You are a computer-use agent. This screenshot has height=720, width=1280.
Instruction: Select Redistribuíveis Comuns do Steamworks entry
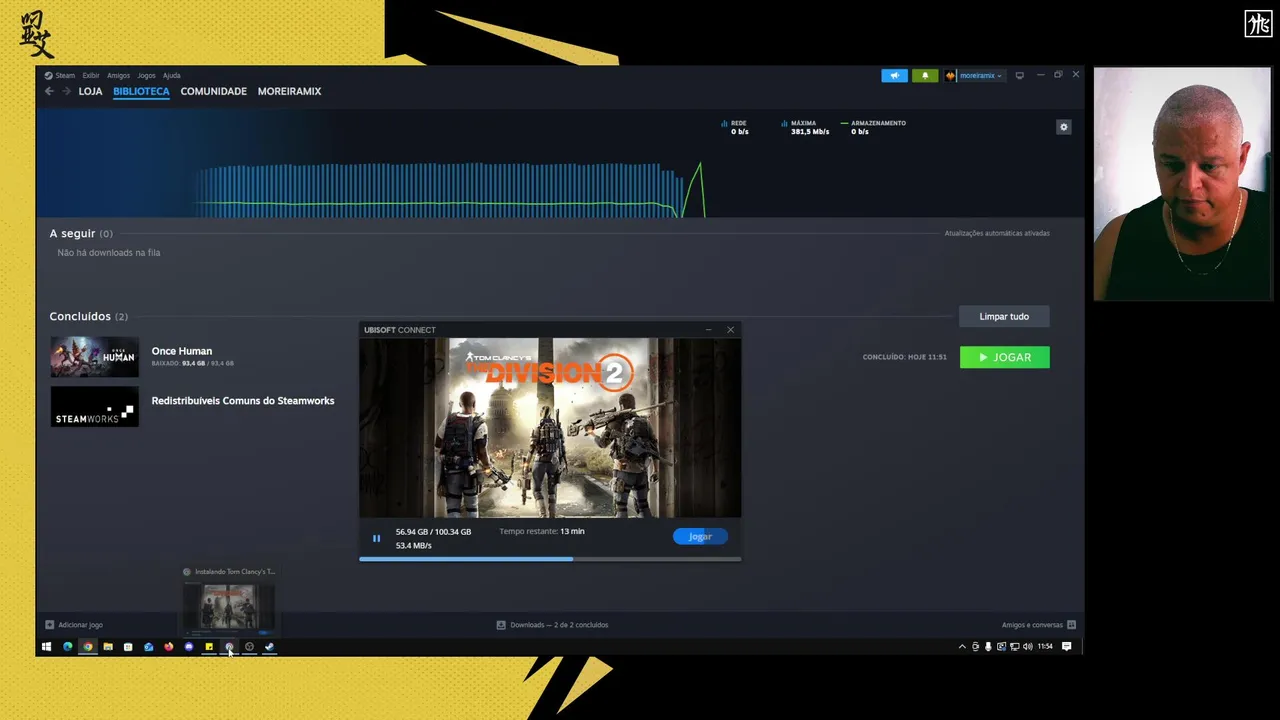pyautogui.click(x=243, y=401)
